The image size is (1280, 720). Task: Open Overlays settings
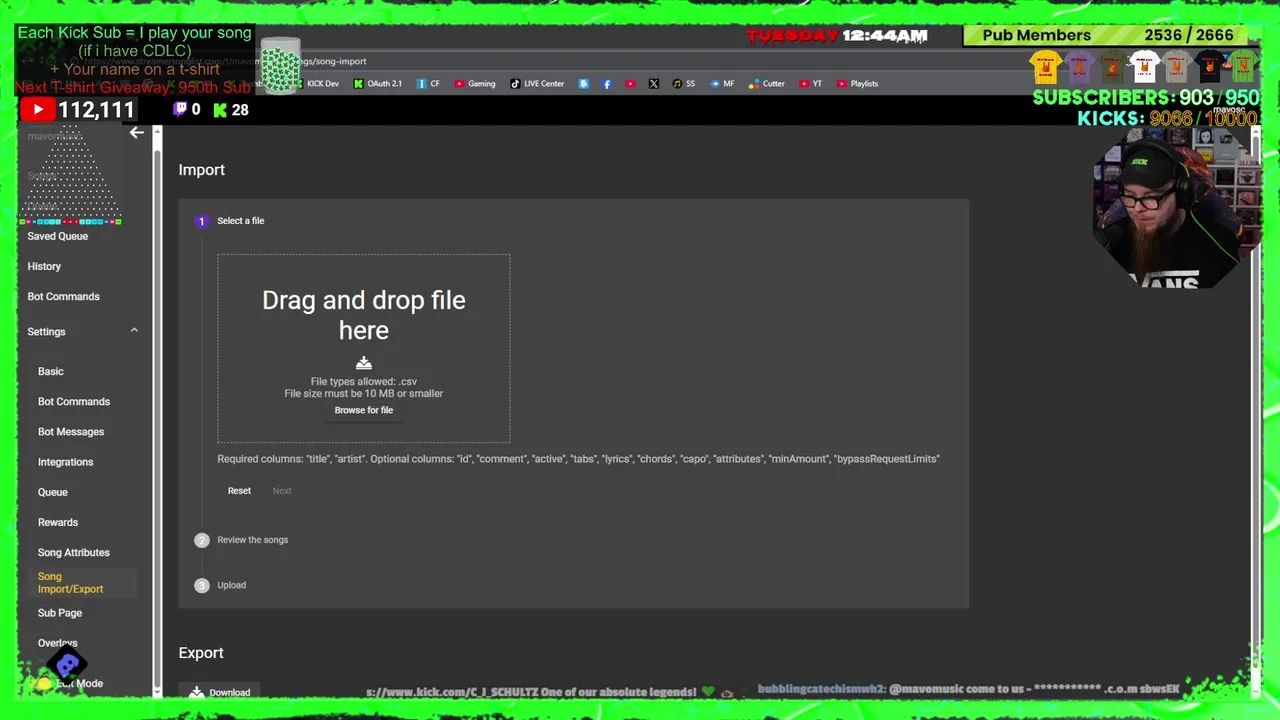(x=58, y=643)
